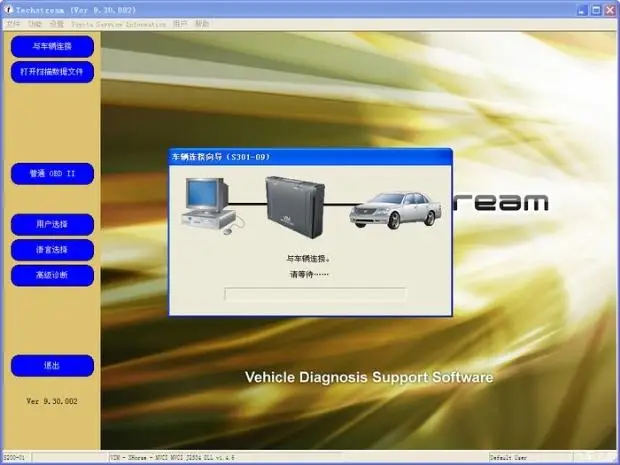Screen dimensions: 620x465
Task: Click the silver car image in wizard
Action: click(x=395, y=210)
